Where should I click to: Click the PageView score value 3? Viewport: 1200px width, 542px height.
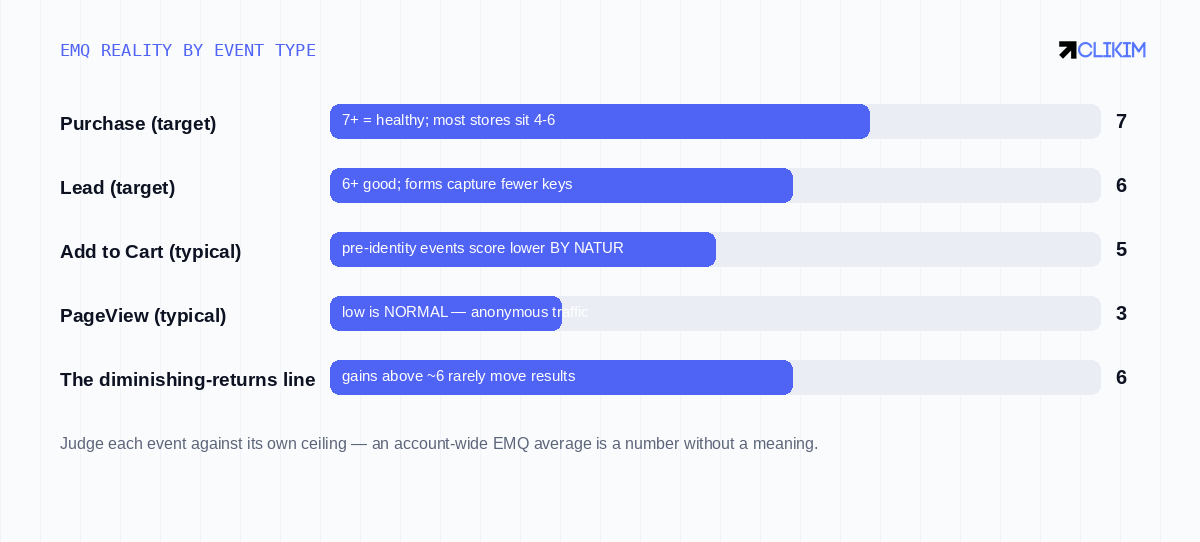point(1121,314)
